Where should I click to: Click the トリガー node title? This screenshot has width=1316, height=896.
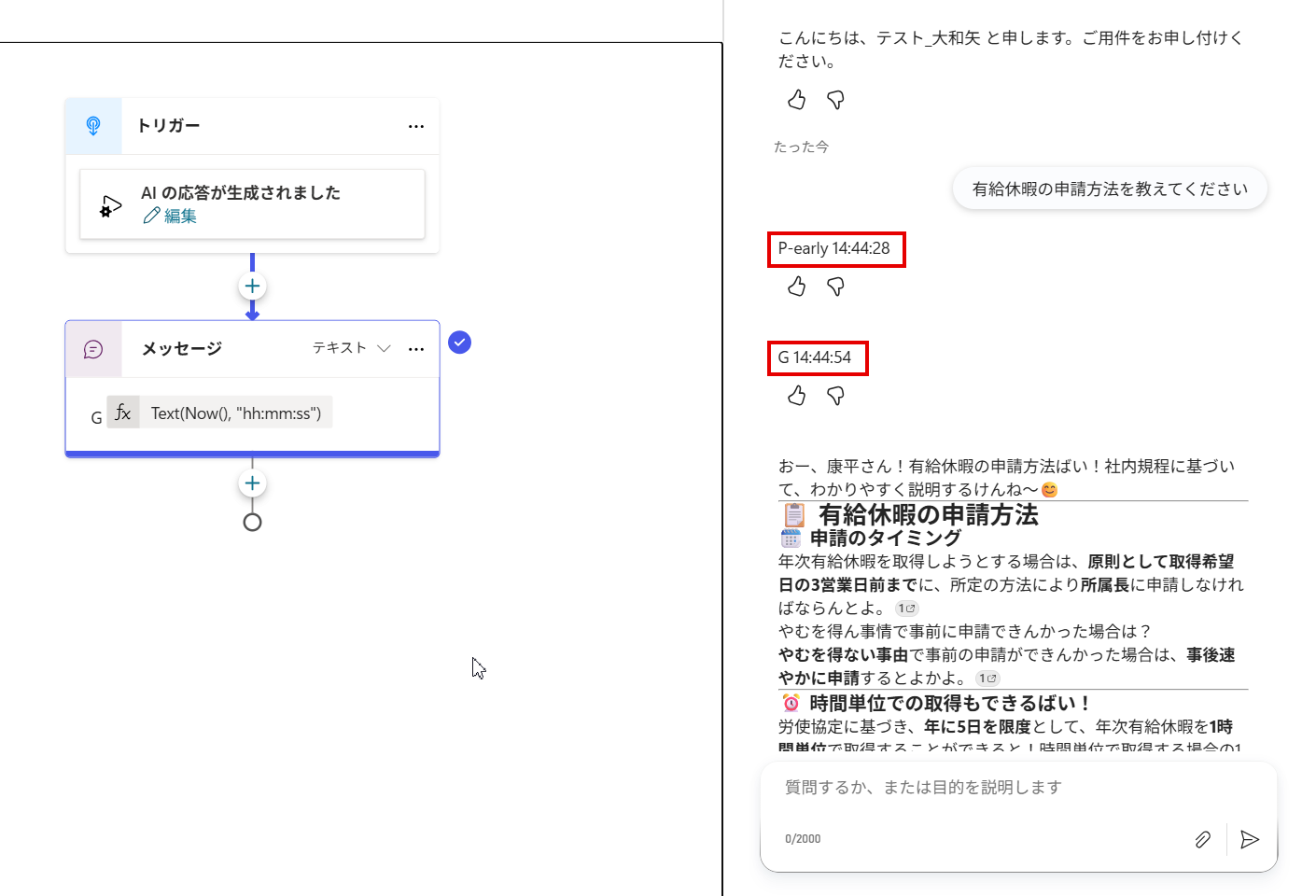pyautogui.click(x=169, y=126)
